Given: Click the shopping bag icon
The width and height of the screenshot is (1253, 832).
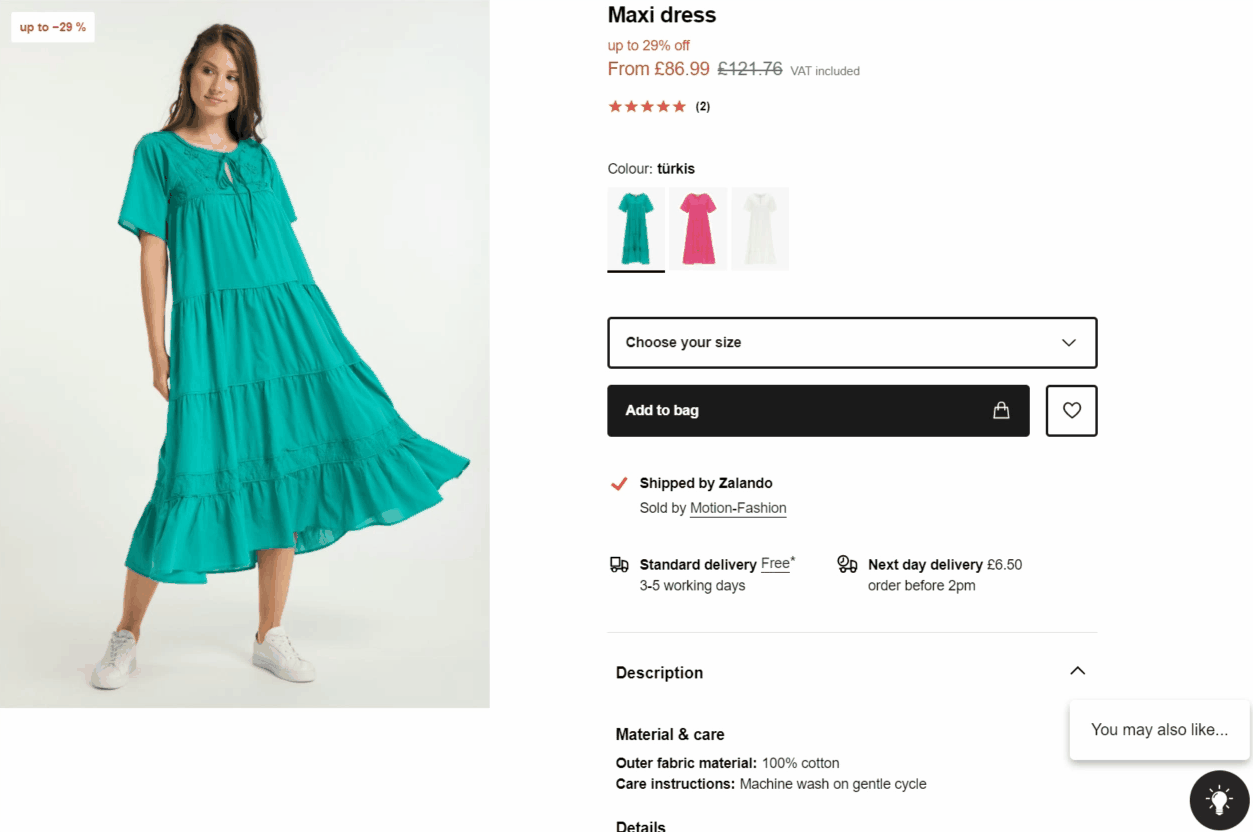Looking at the screenshot, I should tap(1000, 410).
